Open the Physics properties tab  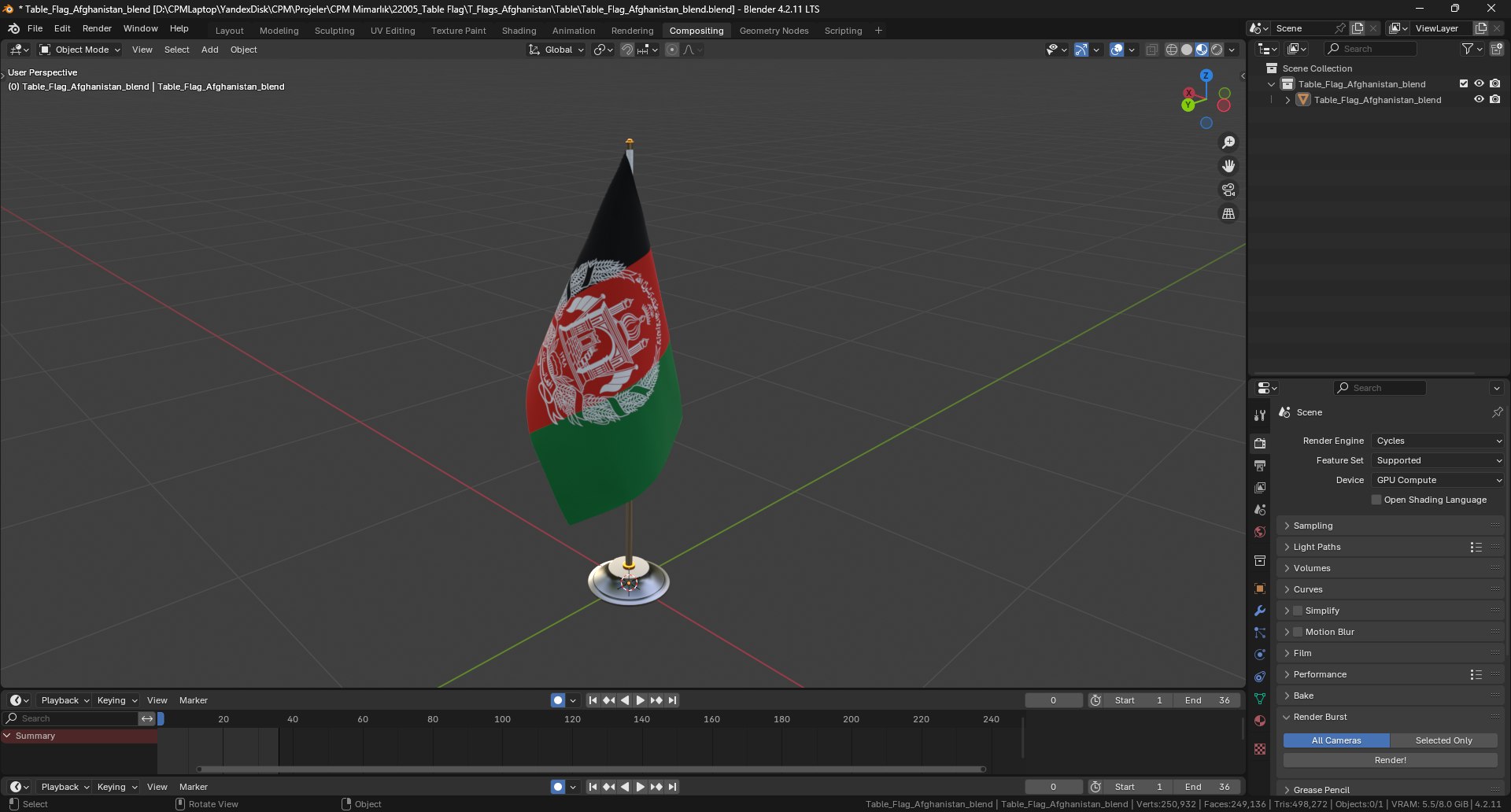click(x=1260, y=655)
